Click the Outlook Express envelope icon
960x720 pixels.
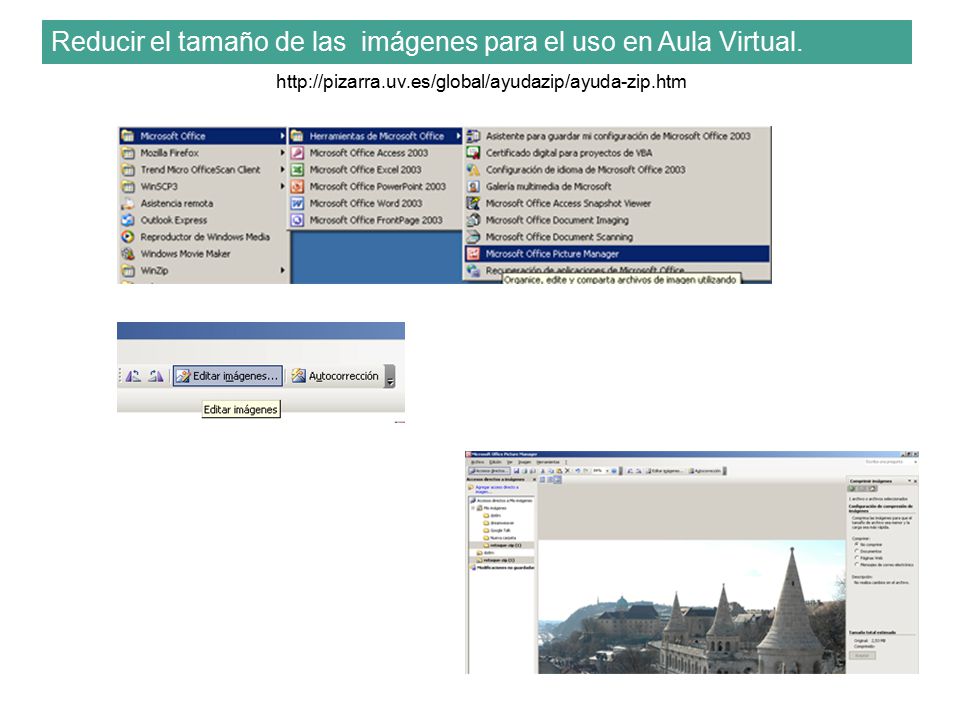pos(127,220)
